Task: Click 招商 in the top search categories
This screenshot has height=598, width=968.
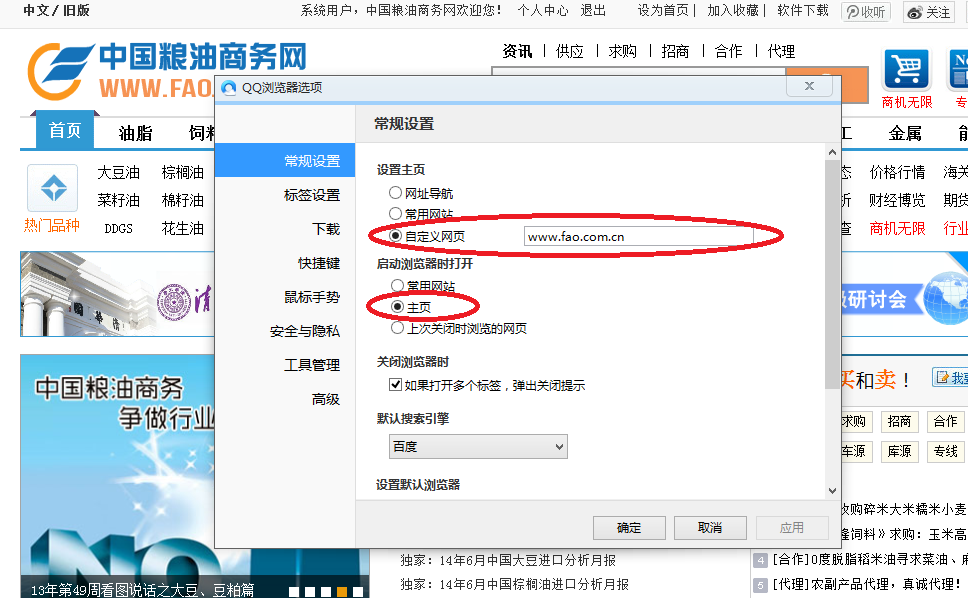Action: [675, 51]
